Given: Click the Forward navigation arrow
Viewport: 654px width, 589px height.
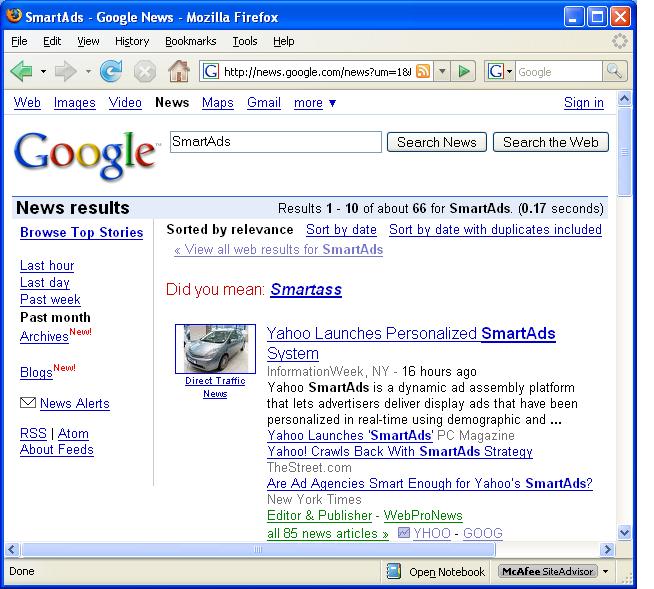Looking at the screenshot, I should pyautogui.click(x=65, y=72).
